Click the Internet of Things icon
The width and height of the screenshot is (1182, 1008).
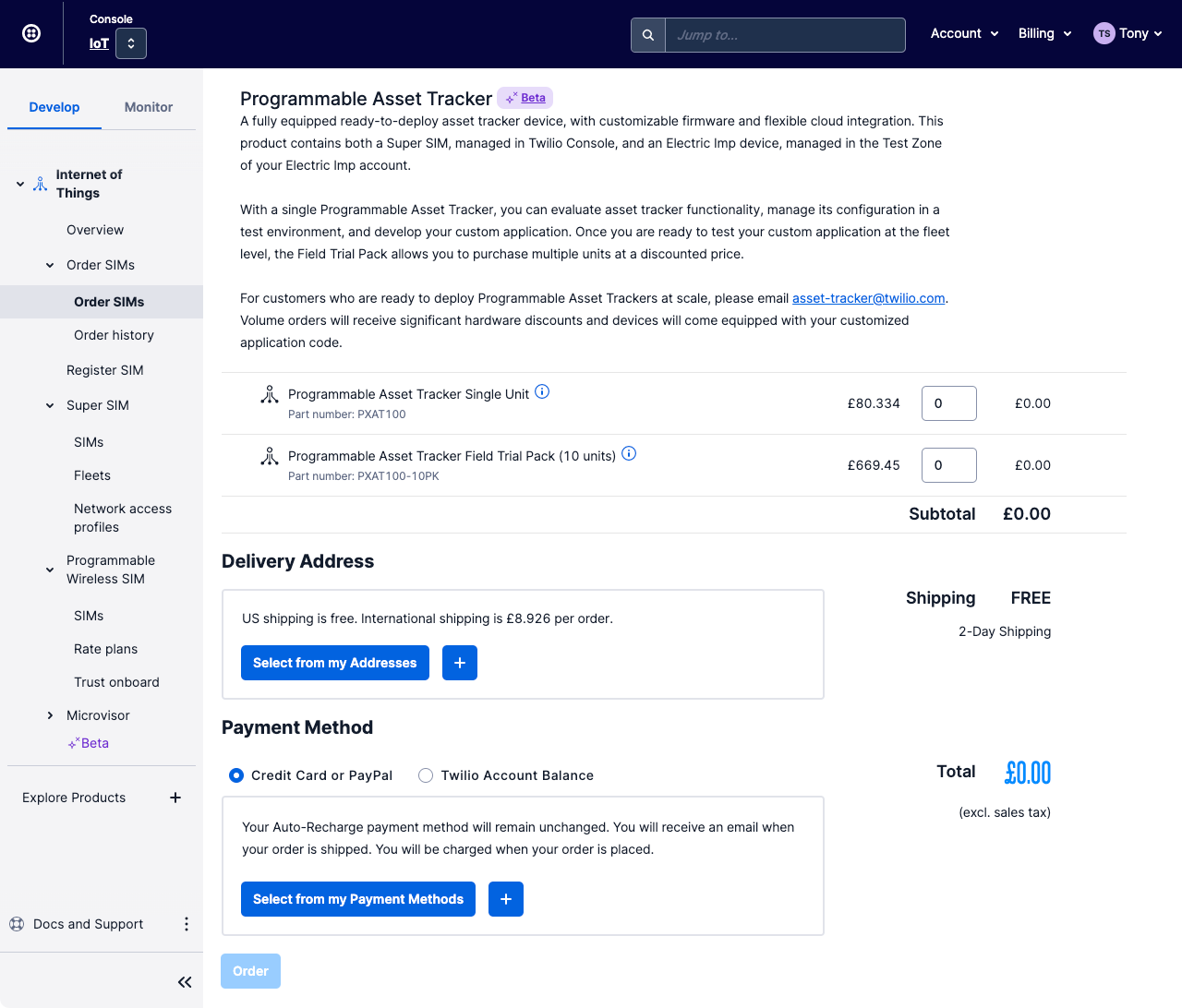[x=41, y=184]
